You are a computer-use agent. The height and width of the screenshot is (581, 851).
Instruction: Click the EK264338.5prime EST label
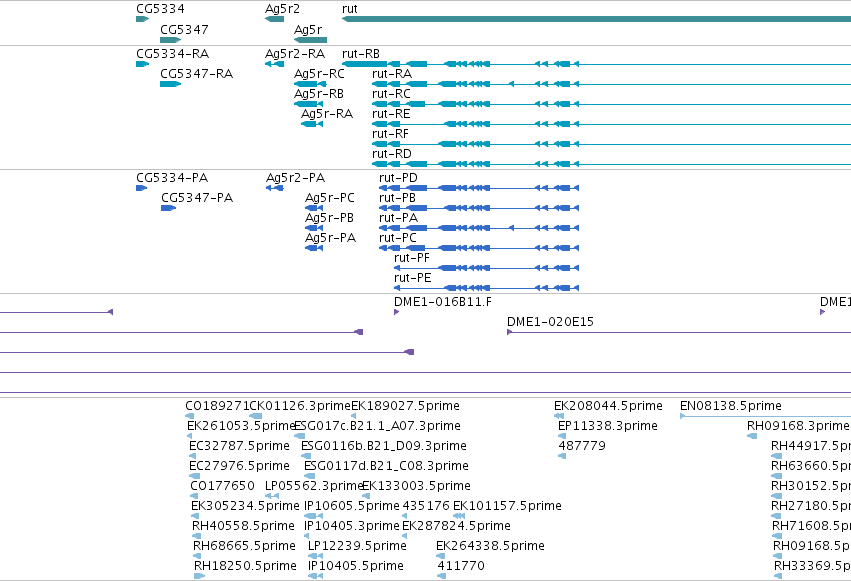[x=491, y=546]
